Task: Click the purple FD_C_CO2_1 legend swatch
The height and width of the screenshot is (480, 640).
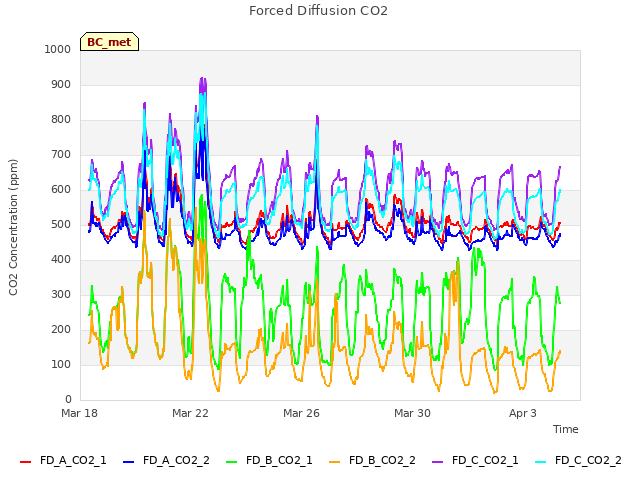Action: [x=437, y=462]
